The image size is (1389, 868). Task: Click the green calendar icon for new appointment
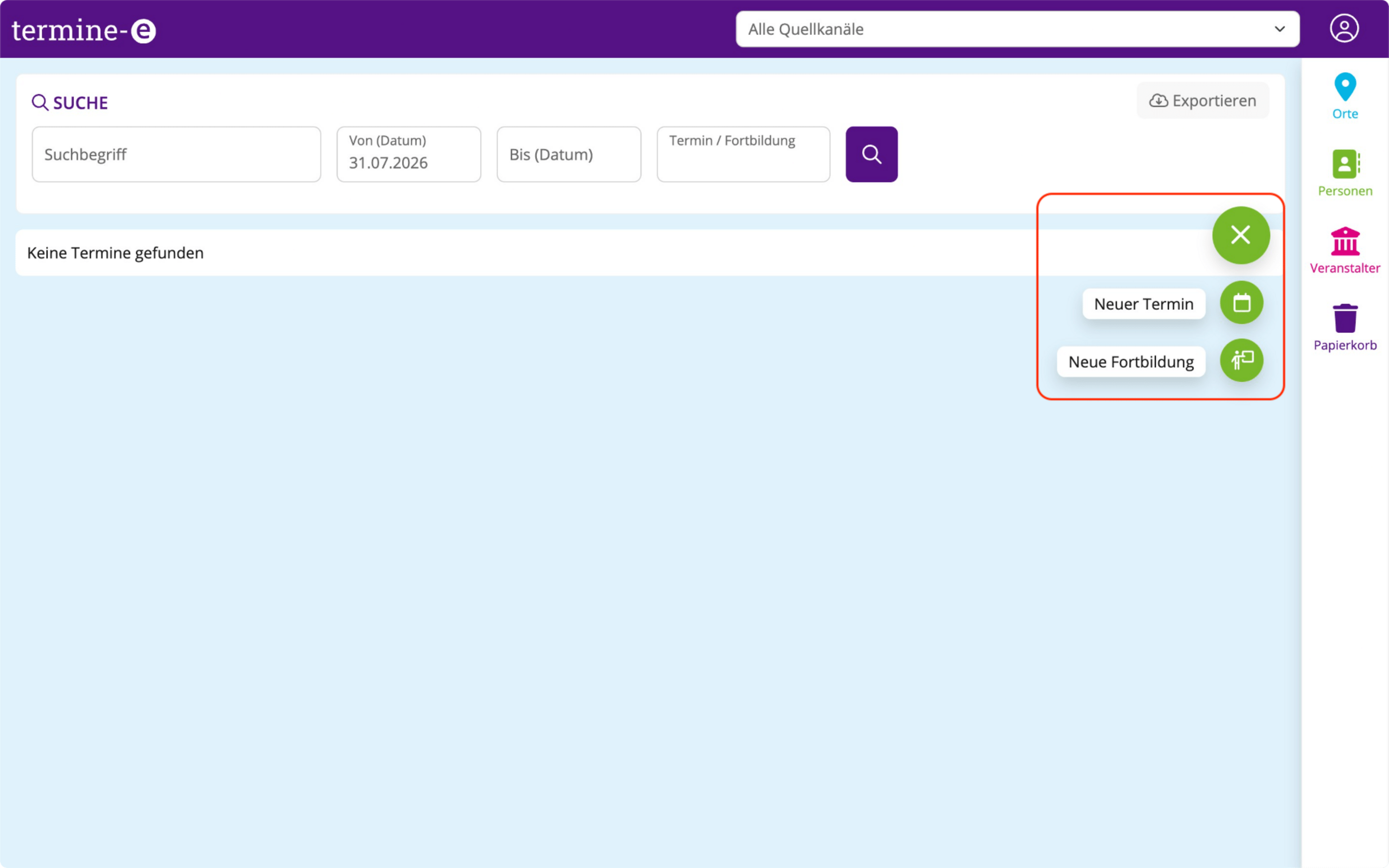click(x=1242, y=303)
